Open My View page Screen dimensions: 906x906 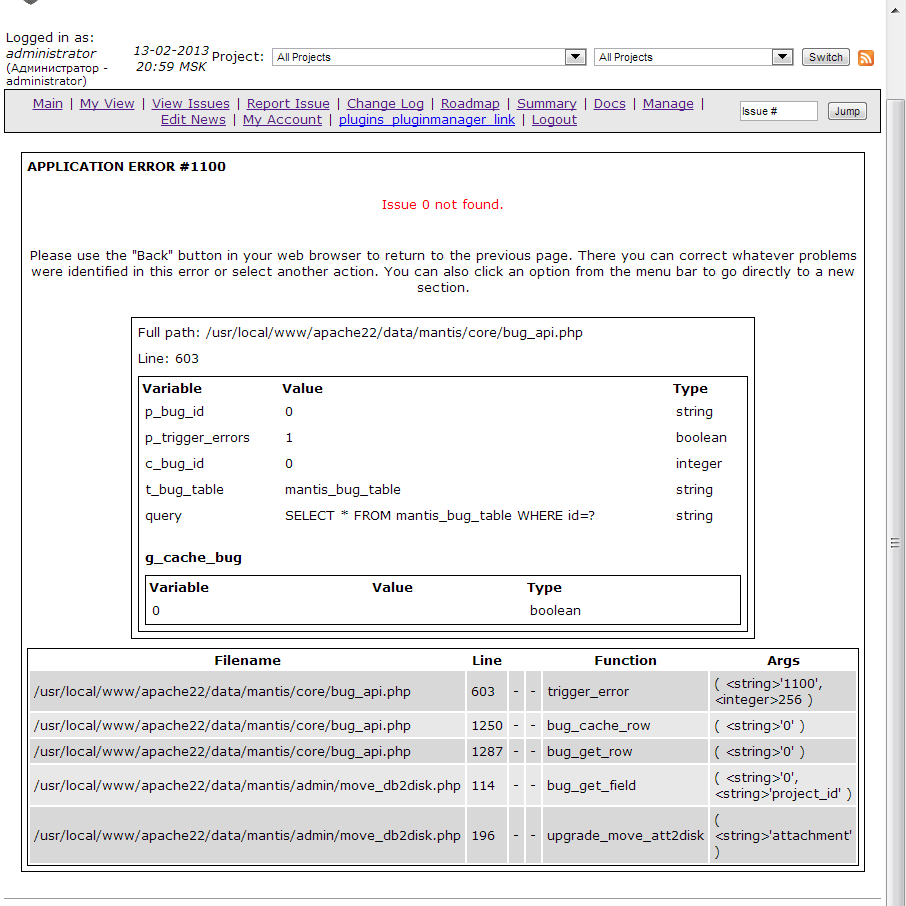[x=107, y=104]
